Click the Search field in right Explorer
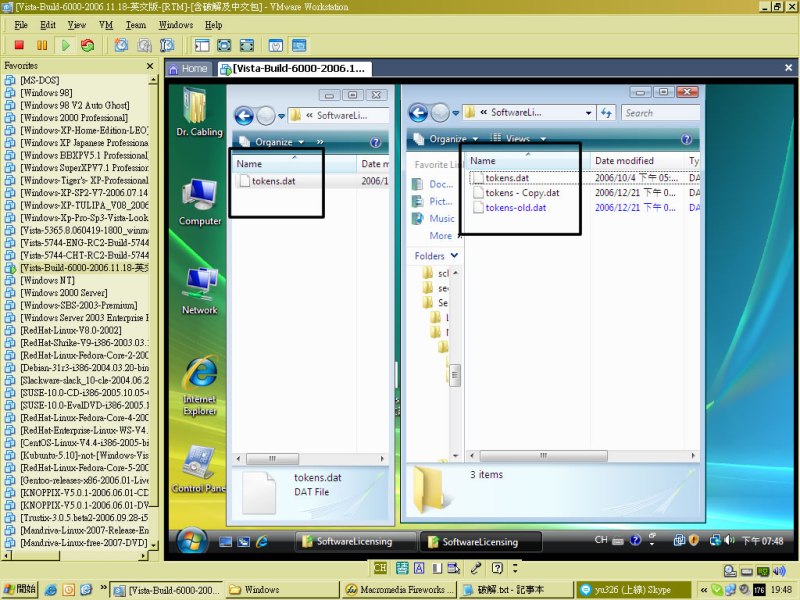This screenshot has height=600, width=800. 660,113
